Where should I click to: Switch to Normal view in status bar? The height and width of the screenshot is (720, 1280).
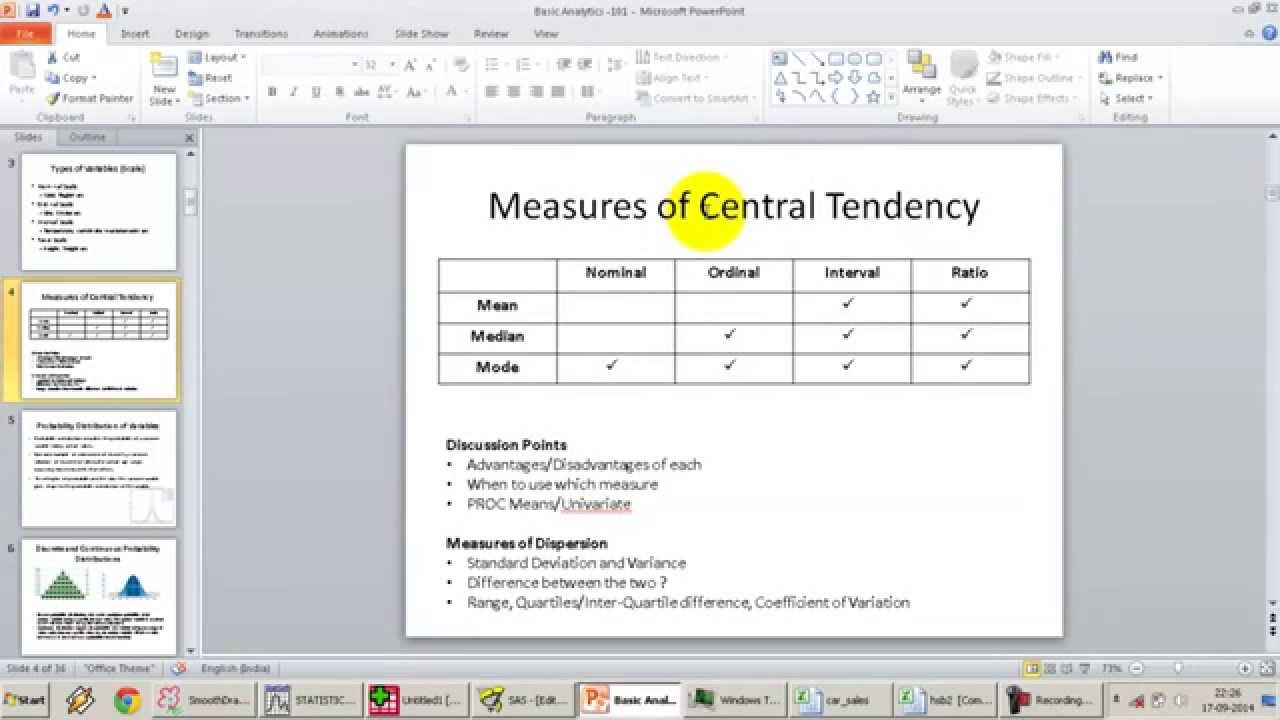[1031, 668]
